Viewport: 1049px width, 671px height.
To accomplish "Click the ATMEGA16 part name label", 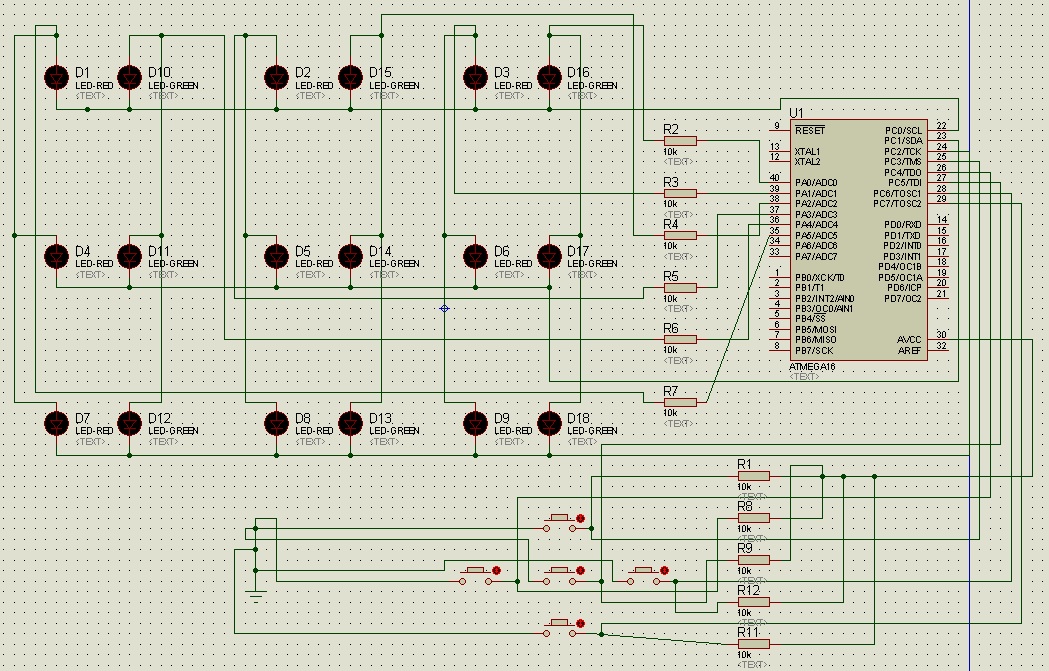I will [x=812, y=367].
